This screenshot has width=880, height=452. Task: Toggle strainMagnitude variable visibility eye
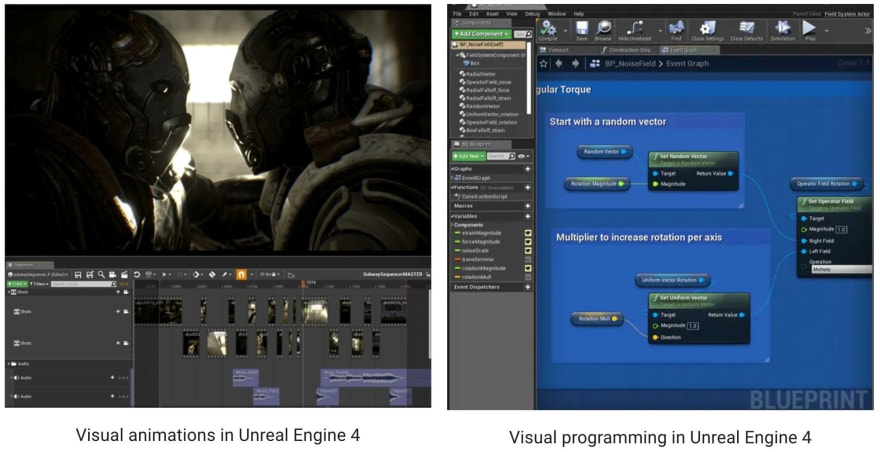pyautogui.click(x=528, y=233)
